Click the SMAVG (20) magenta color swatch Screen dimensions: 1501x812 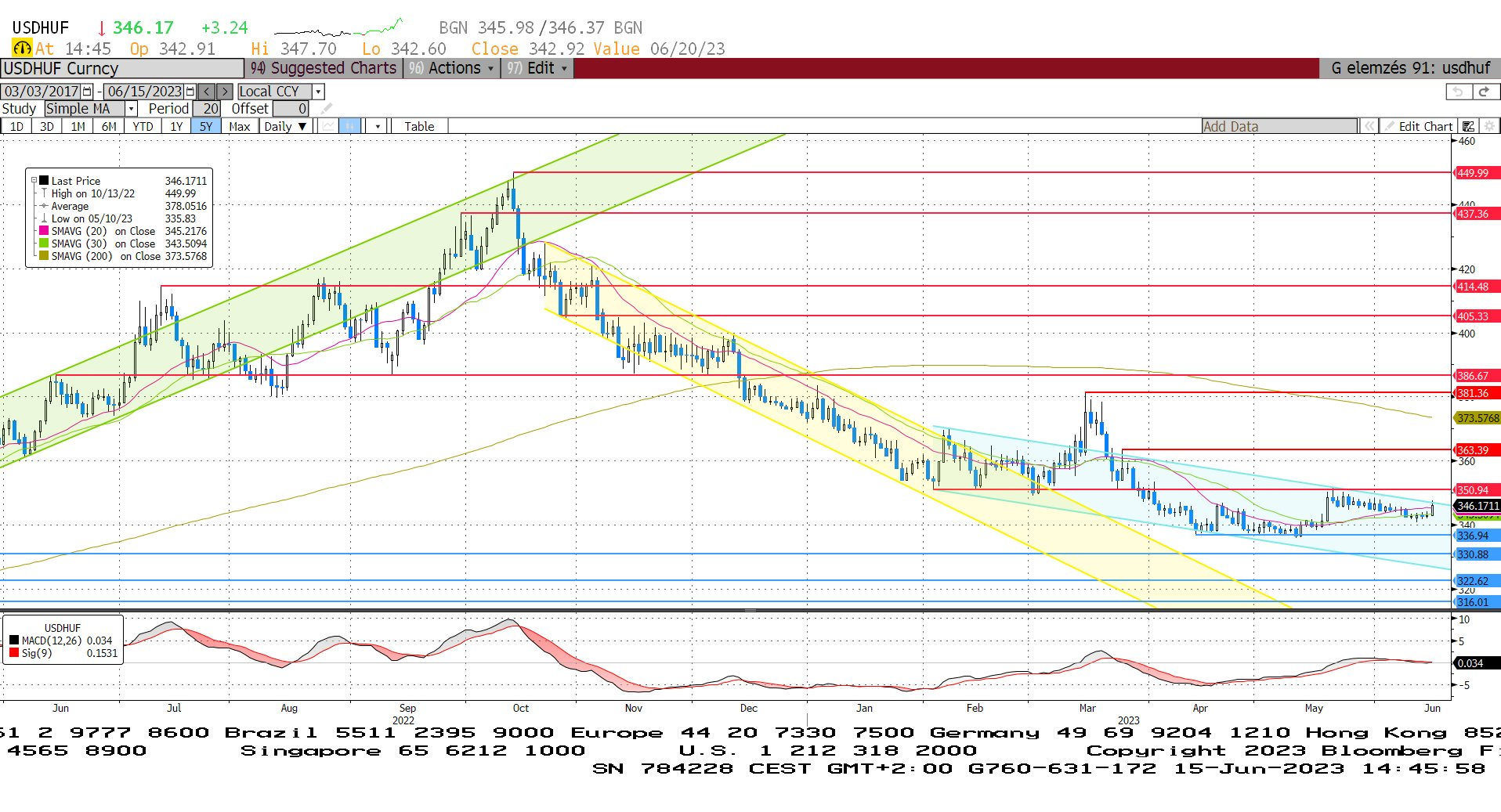click(x=45, y=231)
